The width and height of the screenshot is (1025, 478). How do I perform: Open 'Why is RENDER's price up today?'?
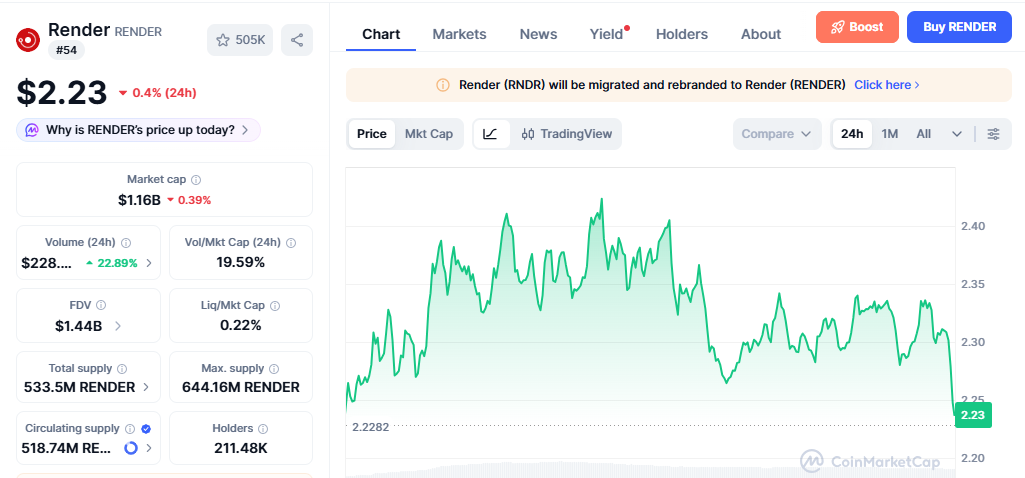pos(139,129)
